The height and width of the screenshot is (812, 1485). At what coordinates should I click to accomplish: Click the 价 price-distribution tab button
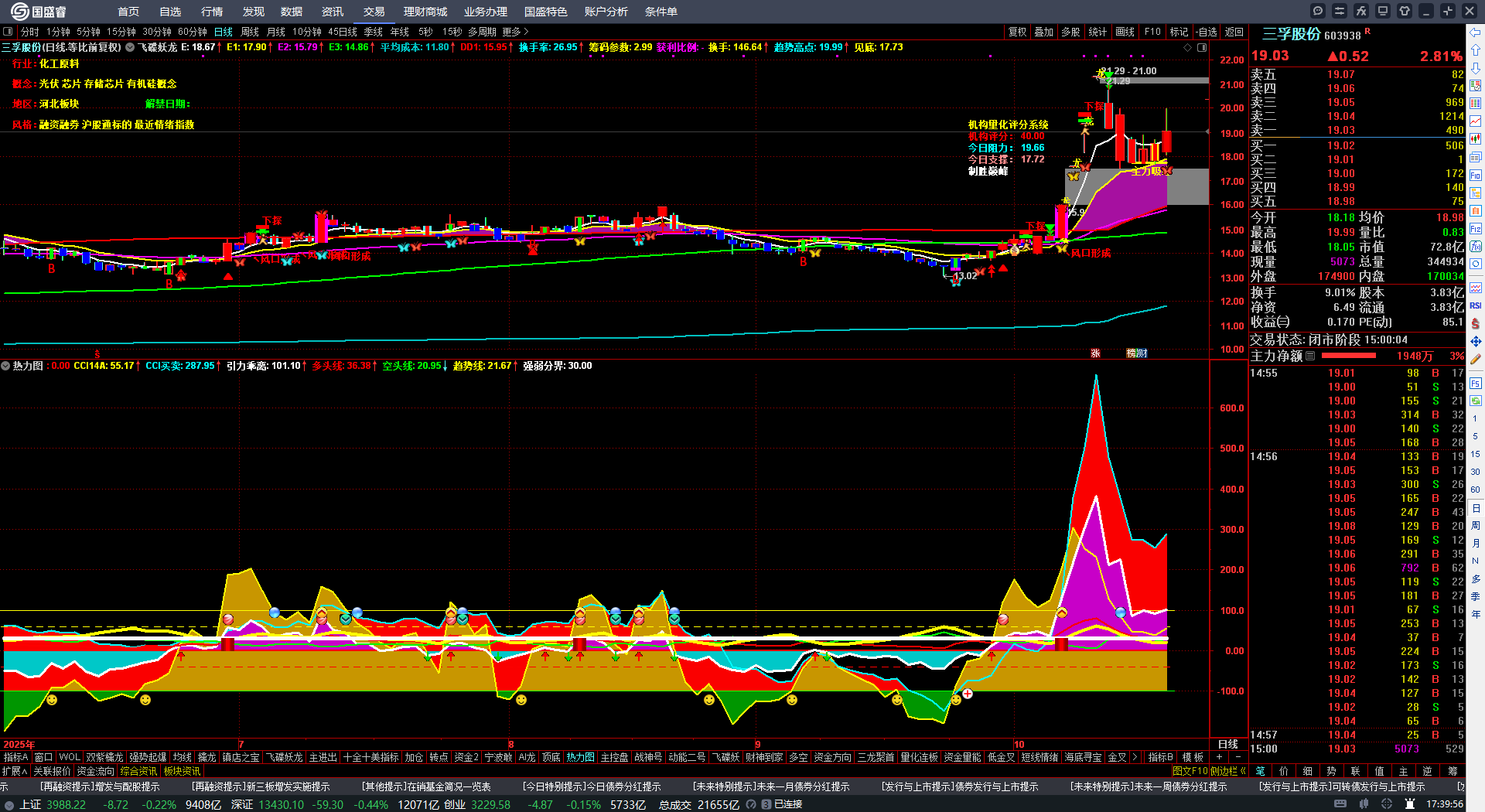point(1284,770)
